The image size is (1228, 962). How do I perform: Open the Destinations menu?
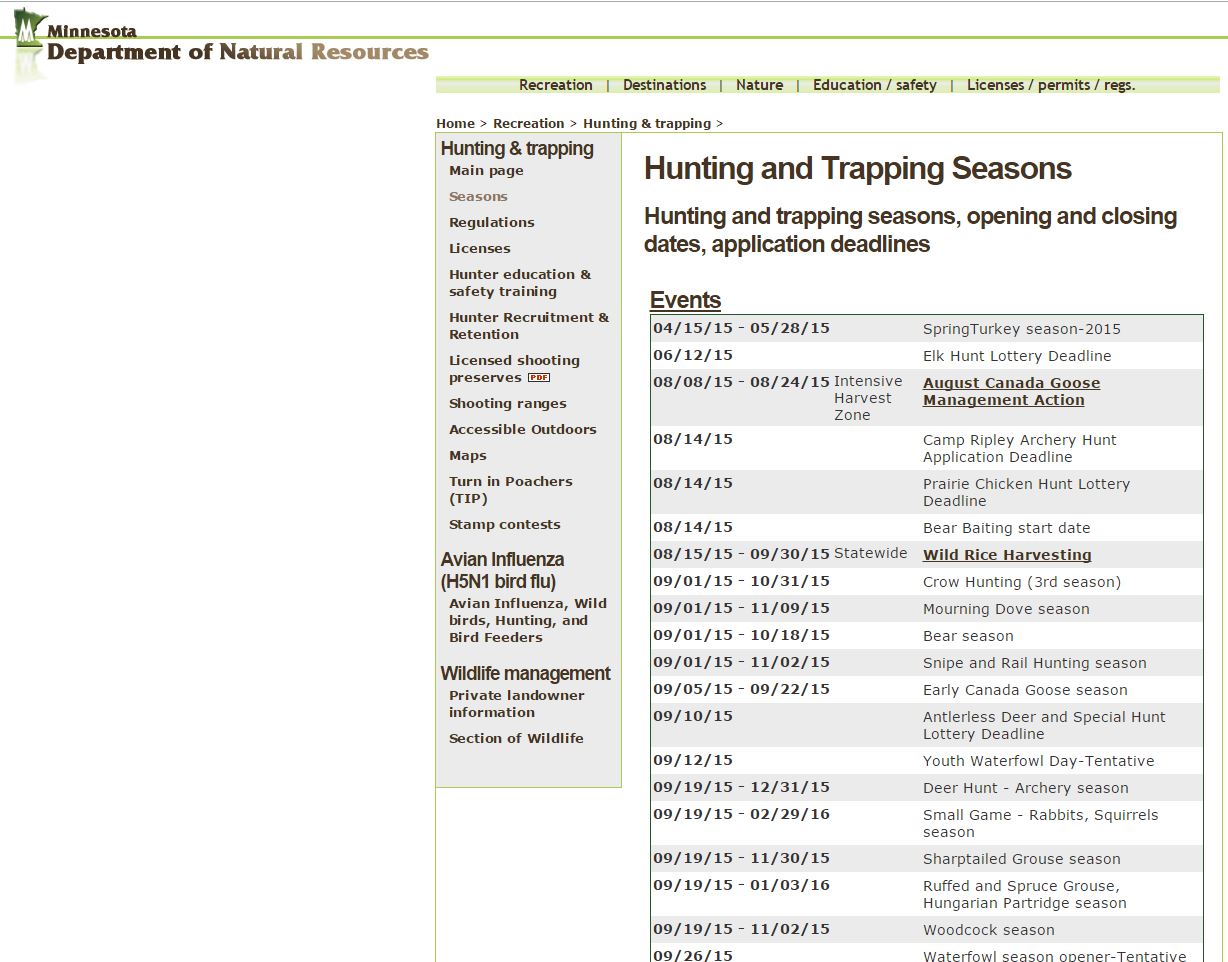pos(664,85)
